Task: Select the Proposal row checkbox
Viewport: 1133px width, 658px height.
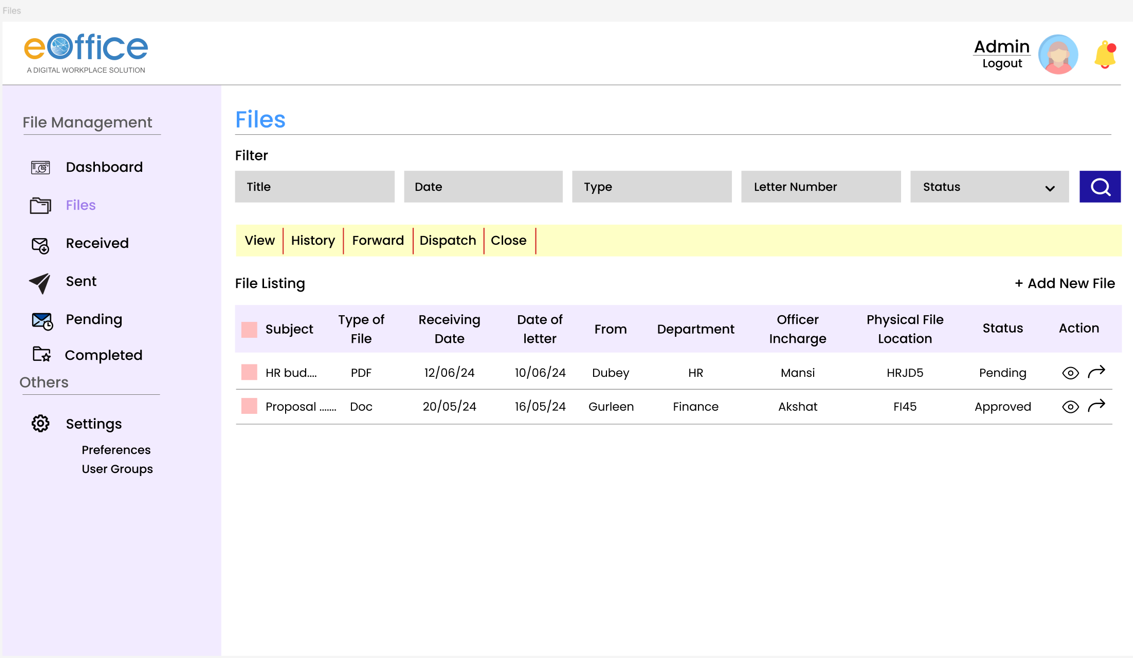Action: point(249,406)
